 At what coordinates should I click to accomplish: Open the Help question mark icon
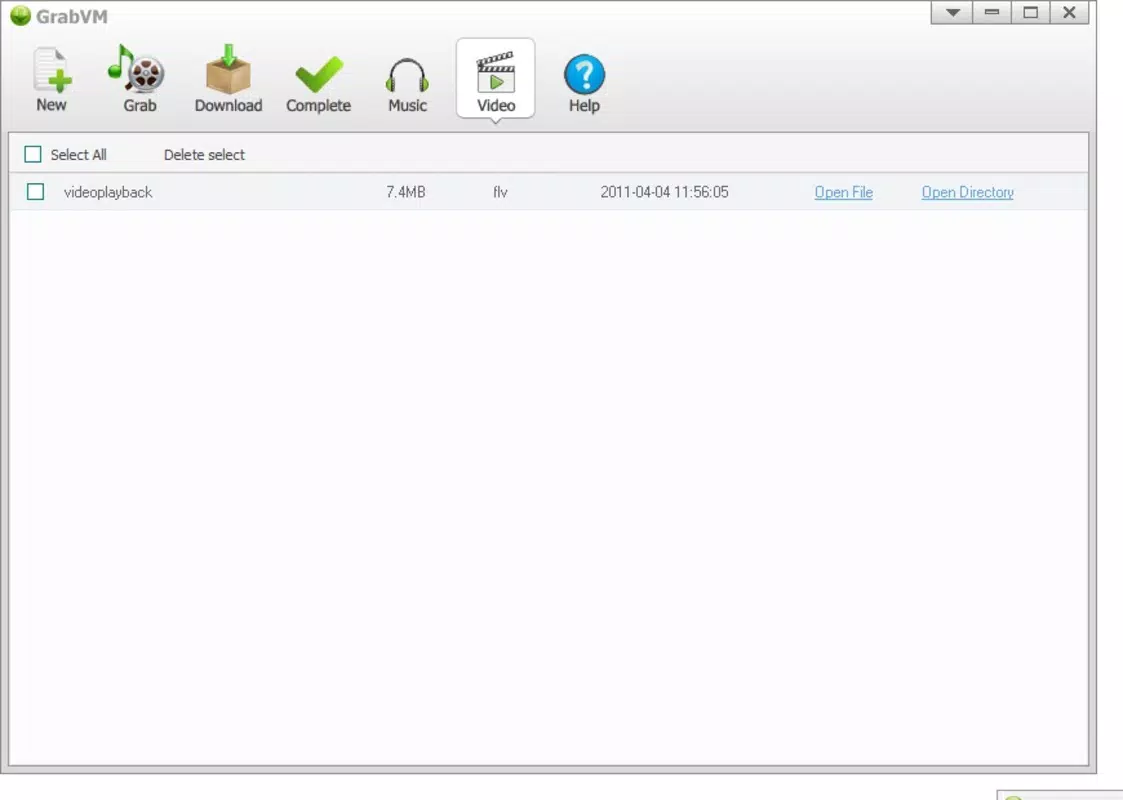coord(584,83)
